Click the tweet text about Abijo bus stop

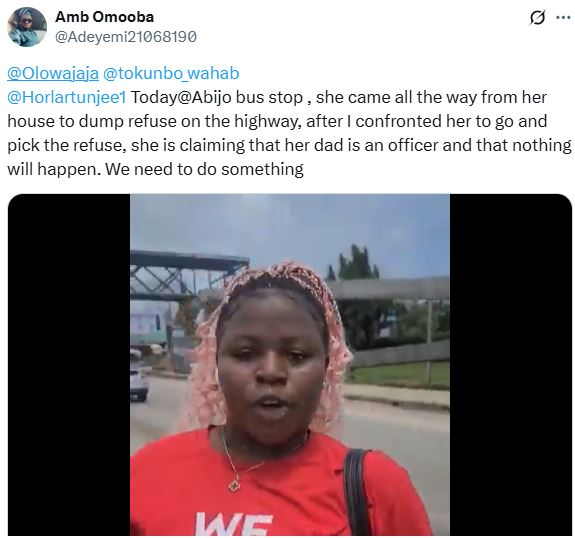tap(289, 133)
